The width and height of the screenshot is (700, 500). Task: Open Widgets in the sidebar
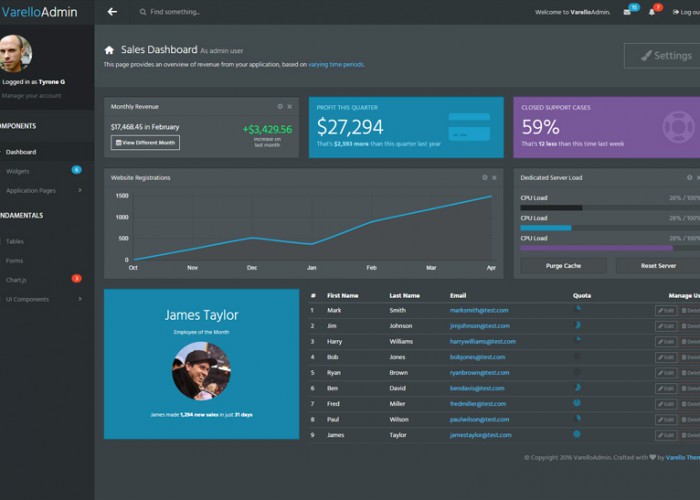point(17,171)
